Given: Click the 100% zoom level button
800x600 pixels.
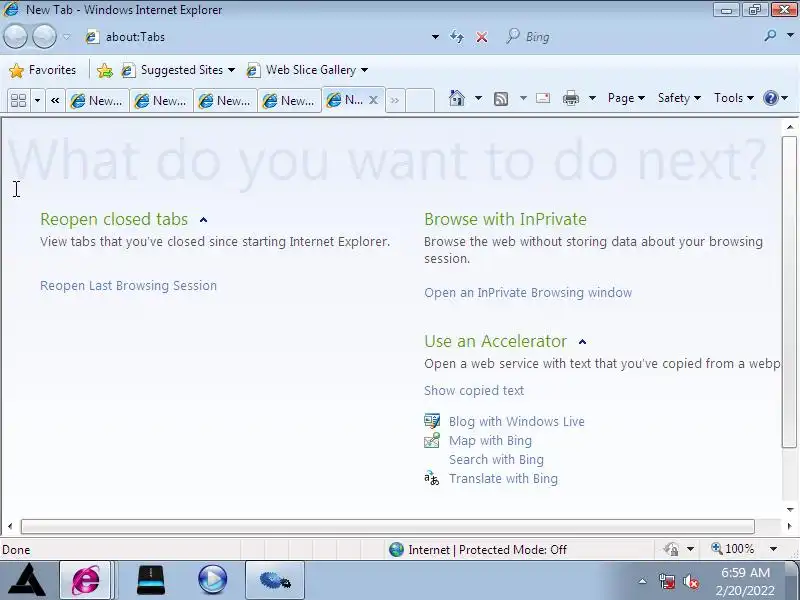Looking at the screenshot, I should [733, 549].
